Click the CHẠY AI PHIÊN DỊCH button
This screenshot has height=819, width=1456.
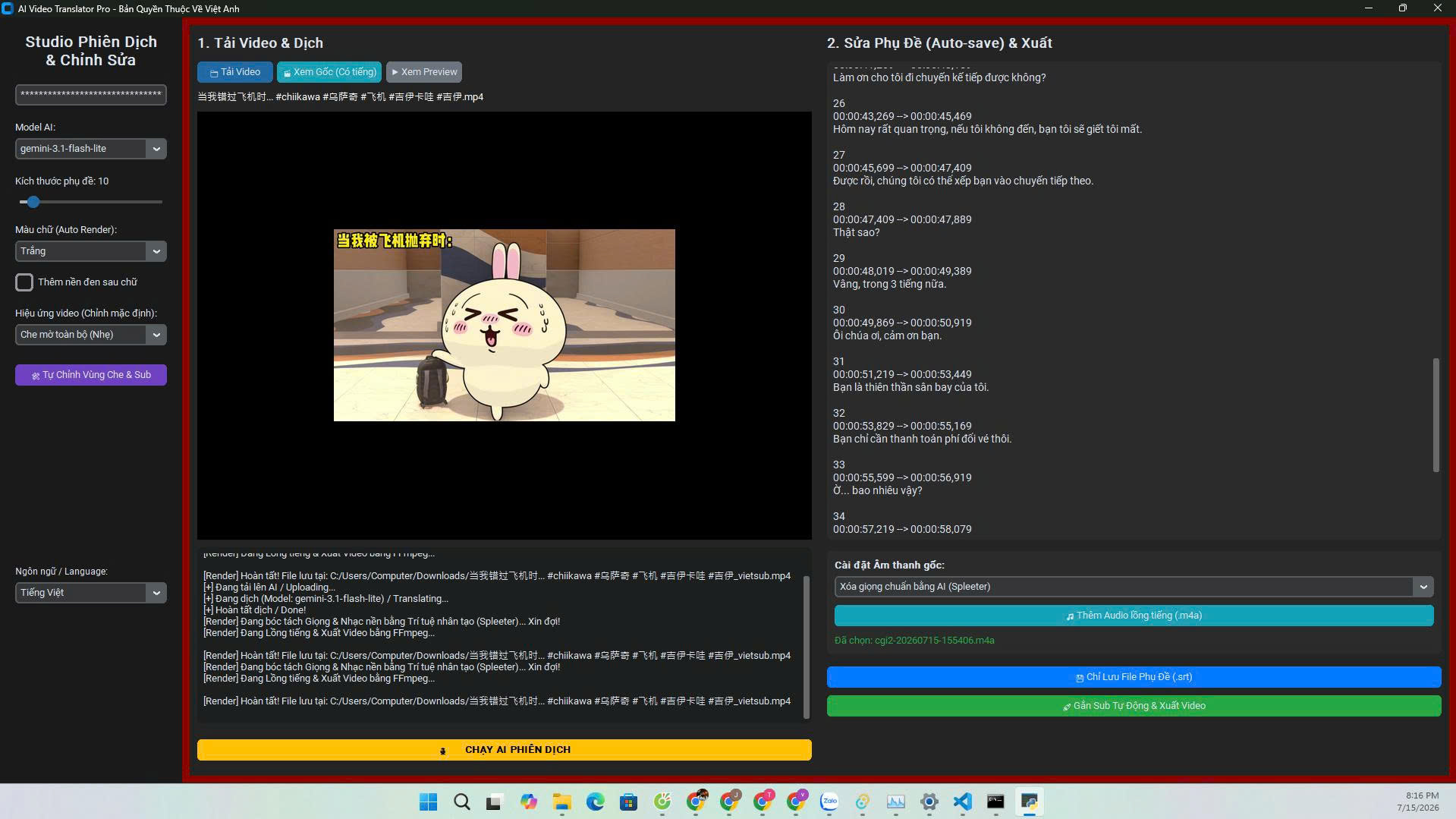[505, 750]
